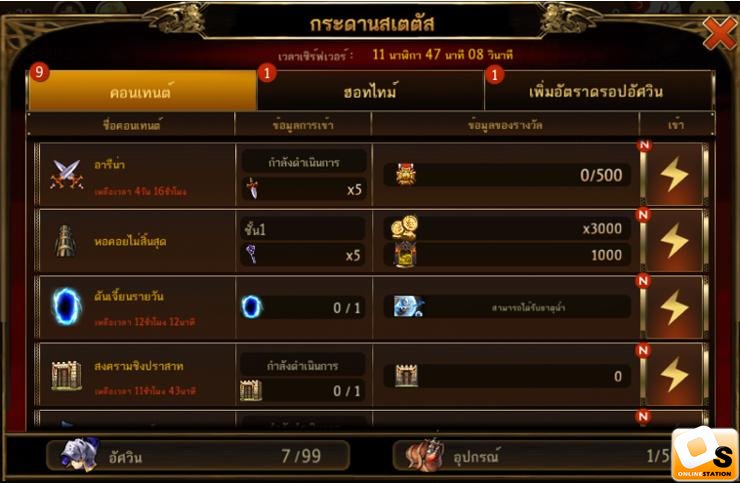This screenshot has height=483, width=740.
Task: Click the dagger entry ticket x5 icon
Action: point(252,188)
